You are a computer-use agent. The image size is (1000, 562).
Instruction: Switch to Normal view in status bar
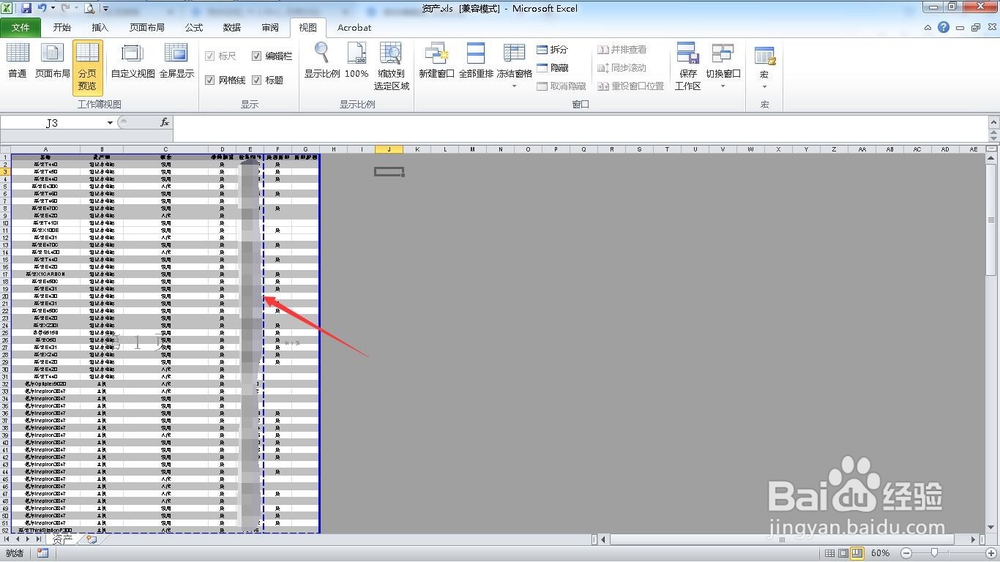tap(830, 553)
